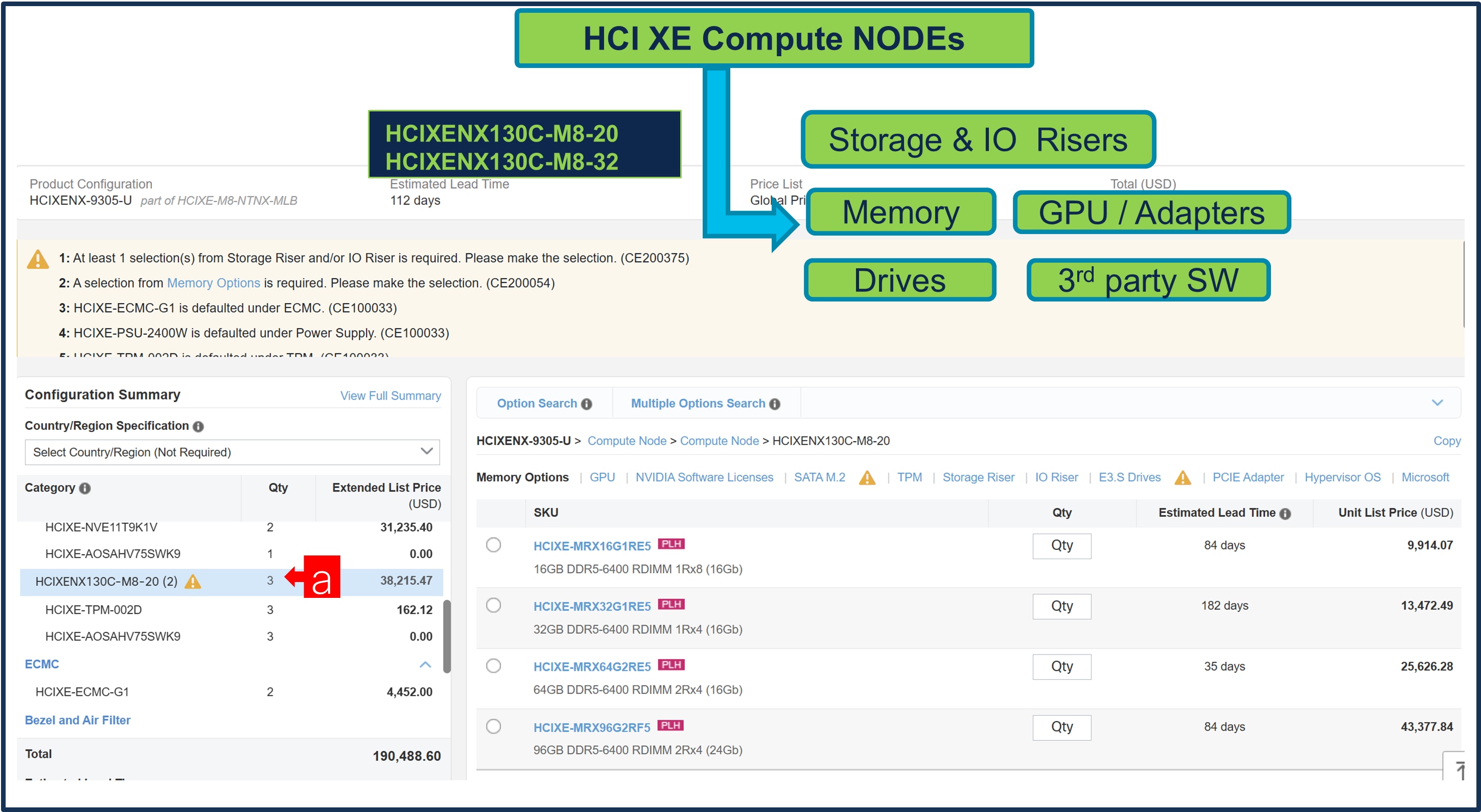1481x812 pixels.
Task: Switch to the GPU options tab
Action: click(x=602, y=477)
